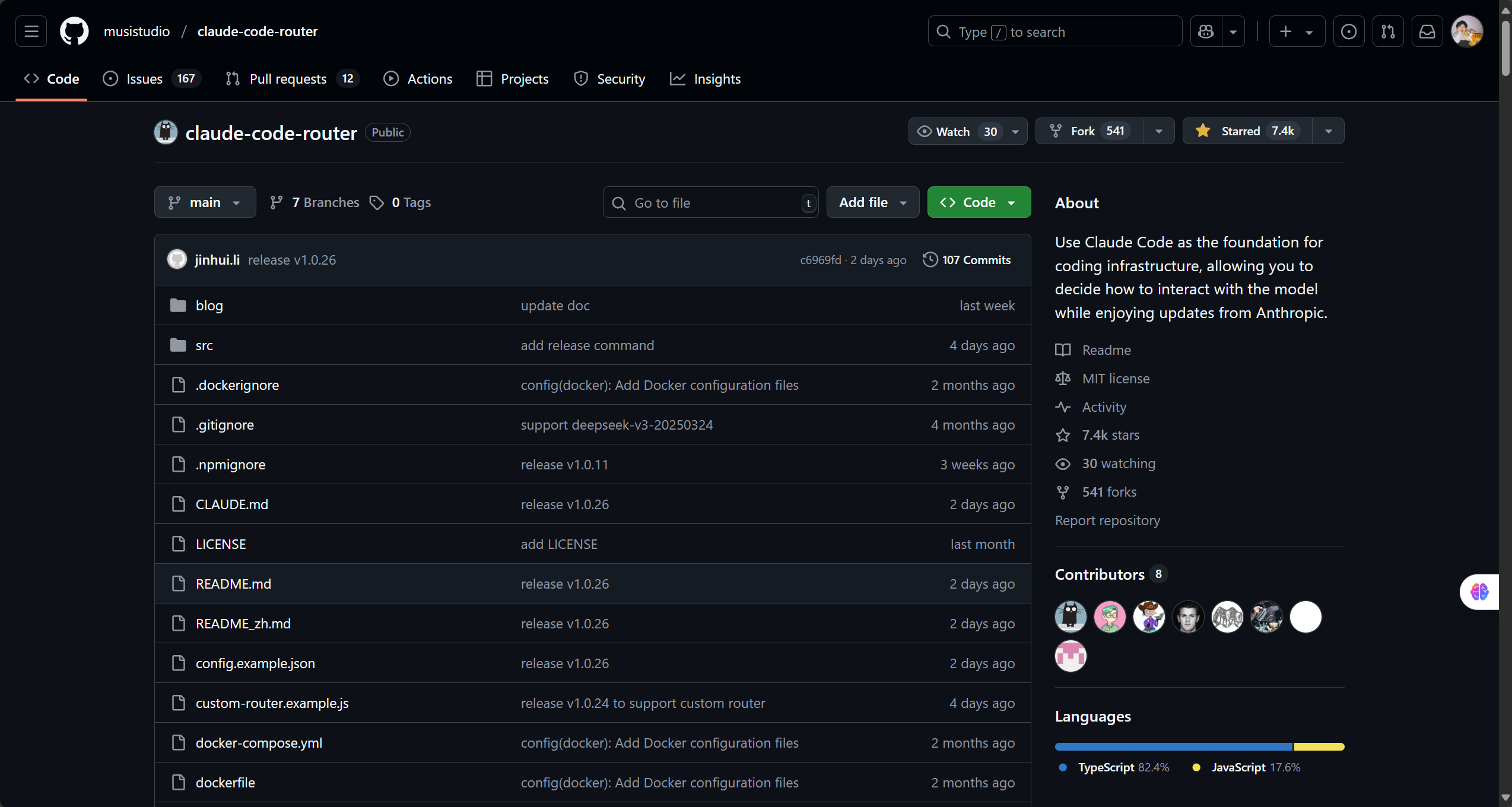Open the hamburger navigation menu

pyautogui.click(x=31, y=31)
